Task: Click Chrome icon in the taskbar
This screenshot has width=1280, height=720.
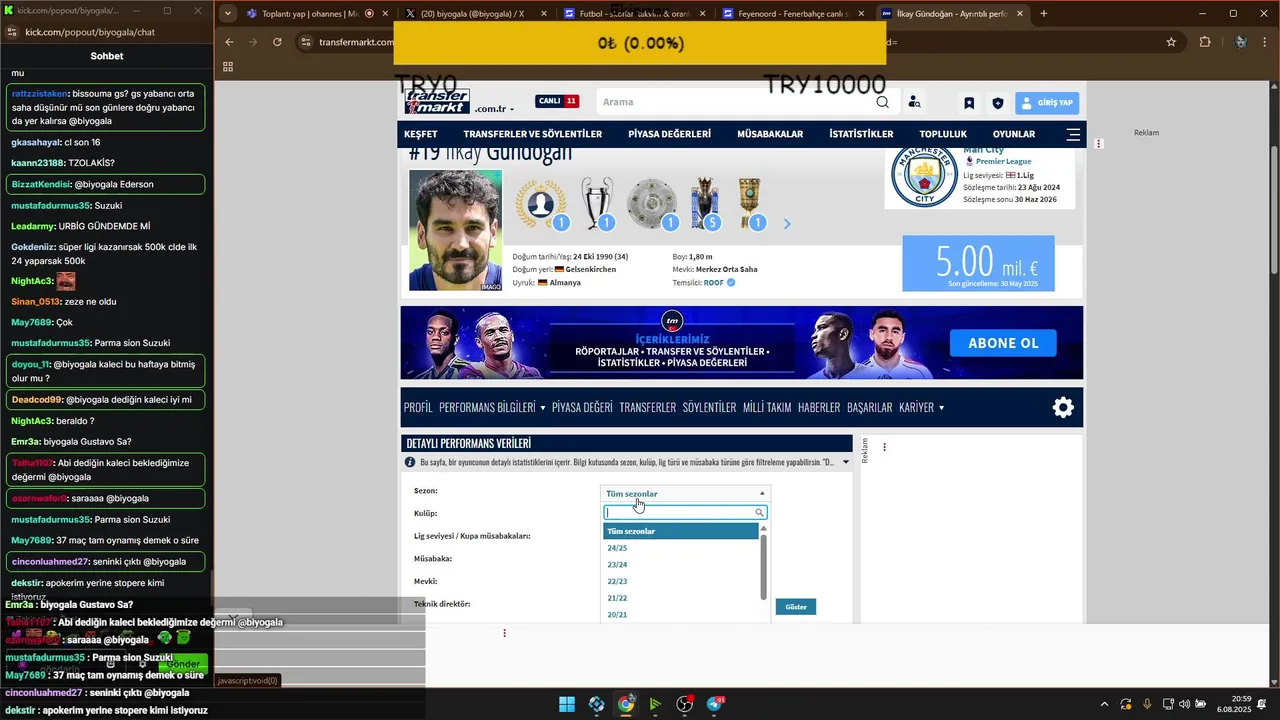Action: tap(625, 704)
